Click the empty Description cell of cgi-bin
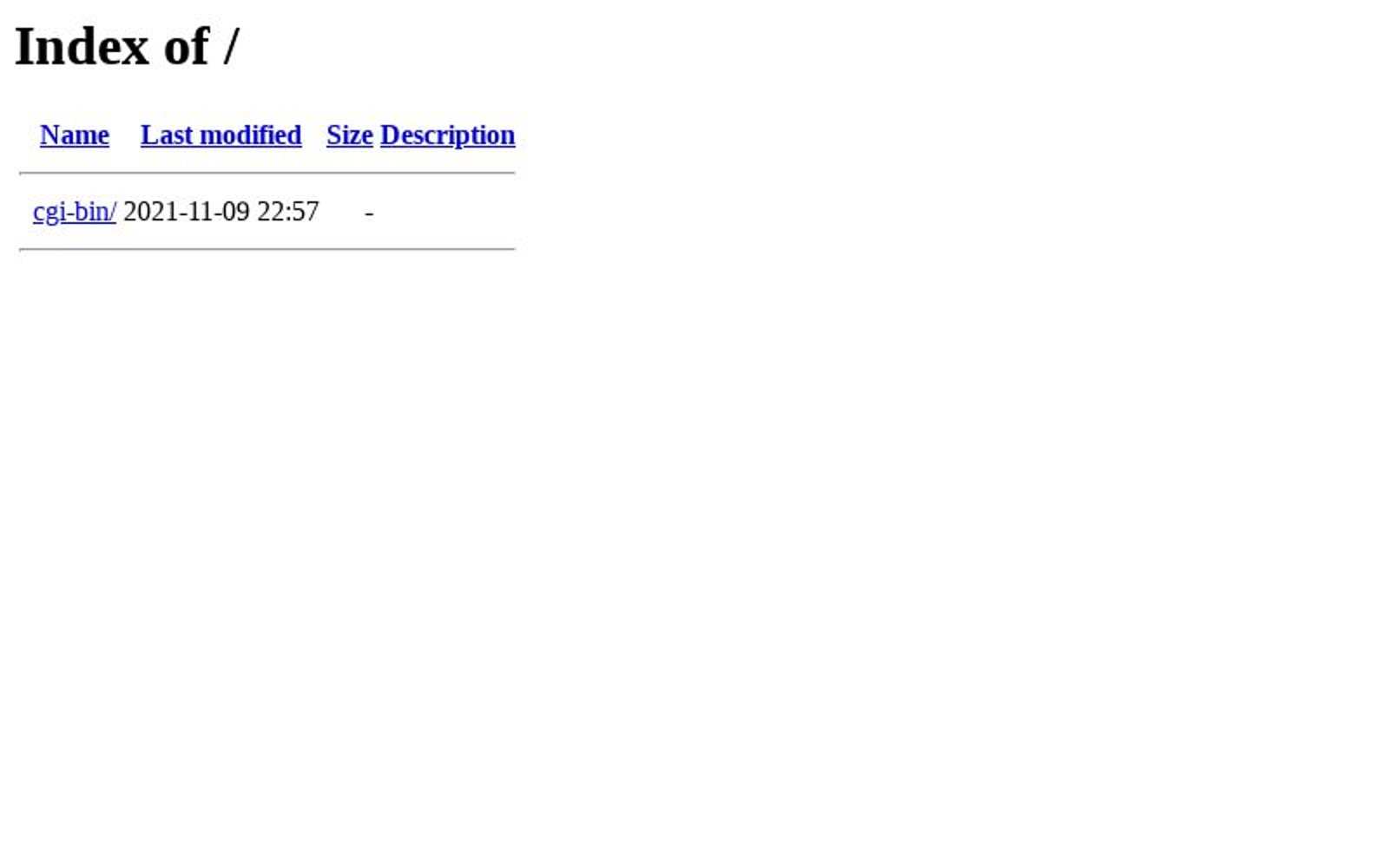1389x868 pixels. point(448,212)
